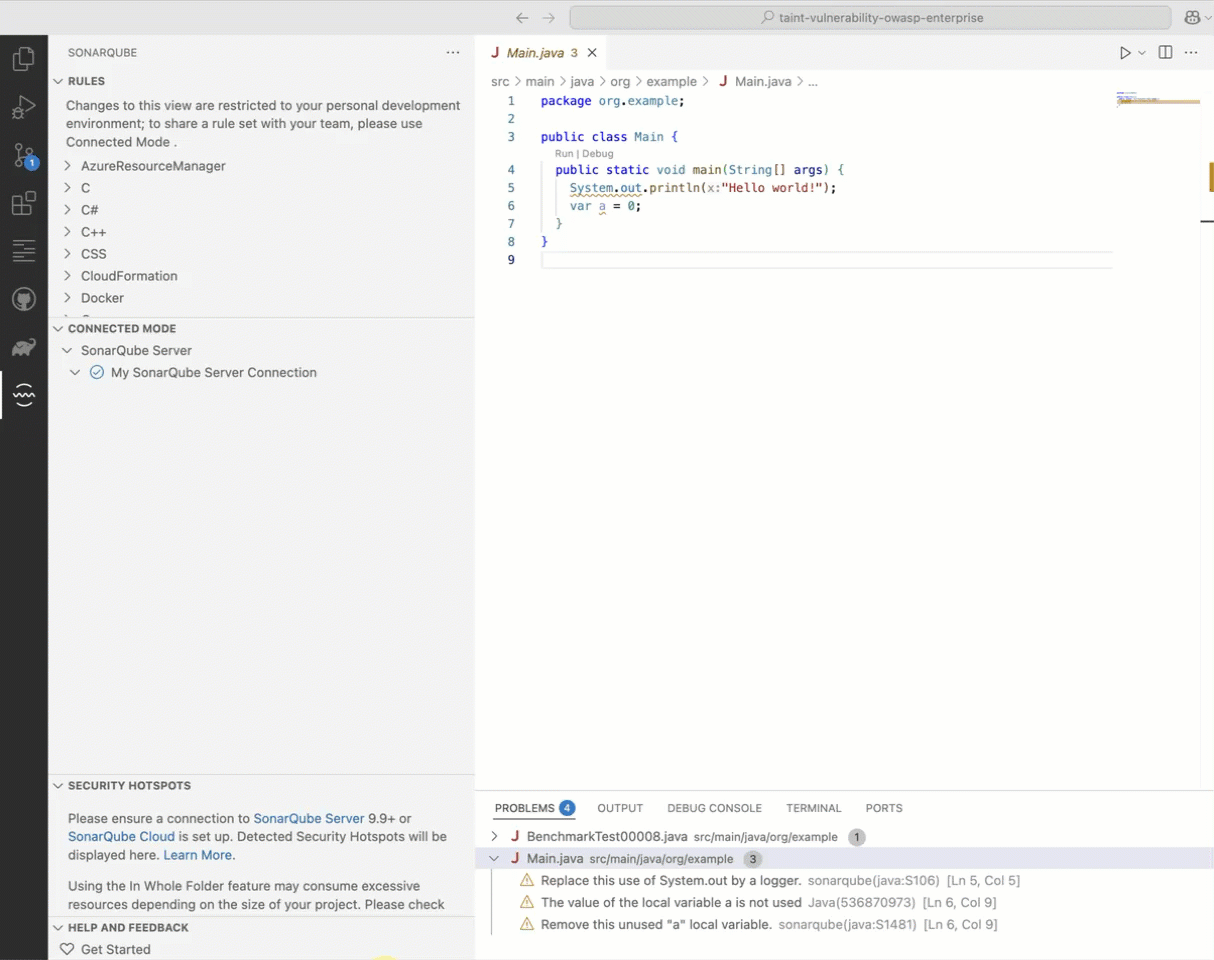Follow the SonarQube Cloud link

tap(121, 836)
